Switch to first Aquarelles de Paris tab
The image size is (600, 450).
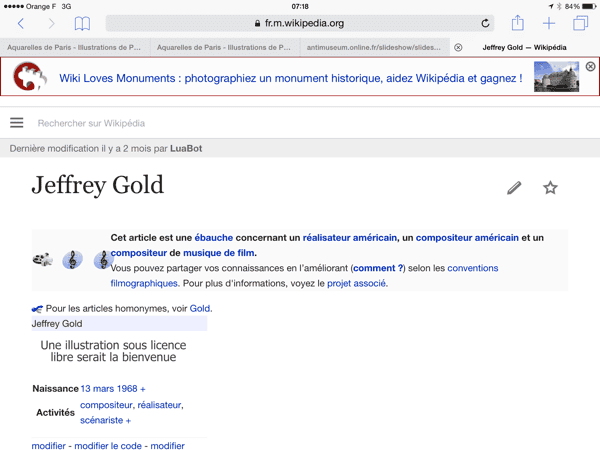coord(74,47)
